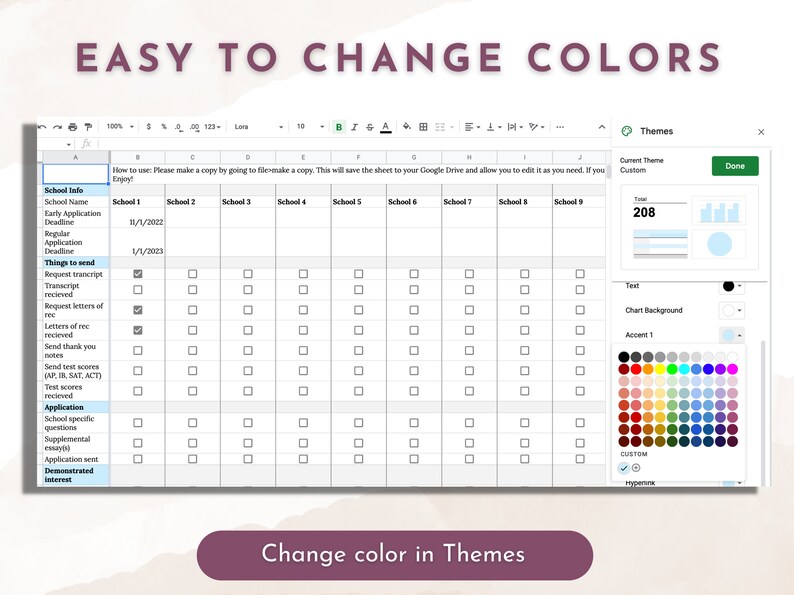This screenshot has height=595, width=794.
Task: Add a custom color with plus button
Action: coord(637,468)
